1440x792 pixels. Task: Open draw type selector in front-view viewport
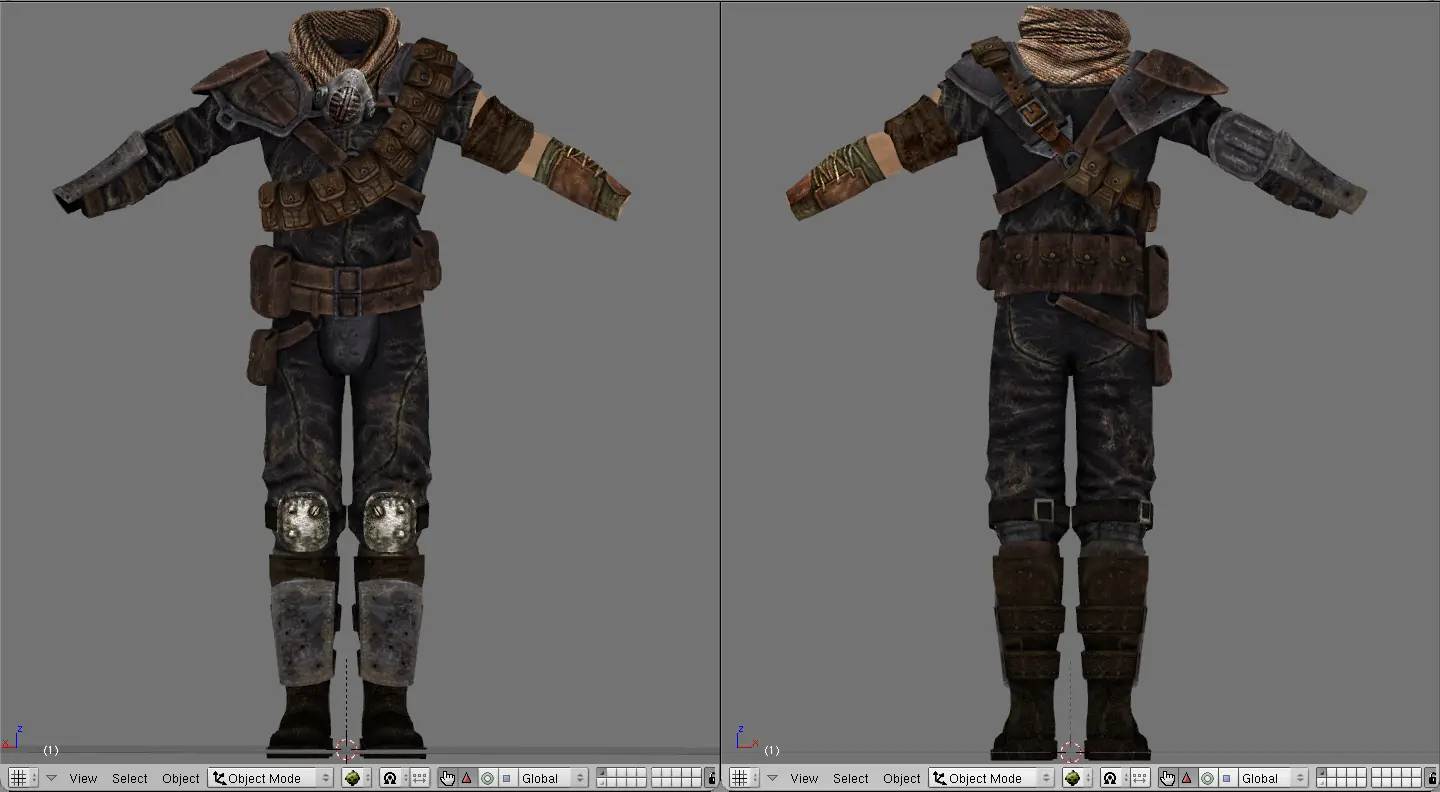click(356, 778)
